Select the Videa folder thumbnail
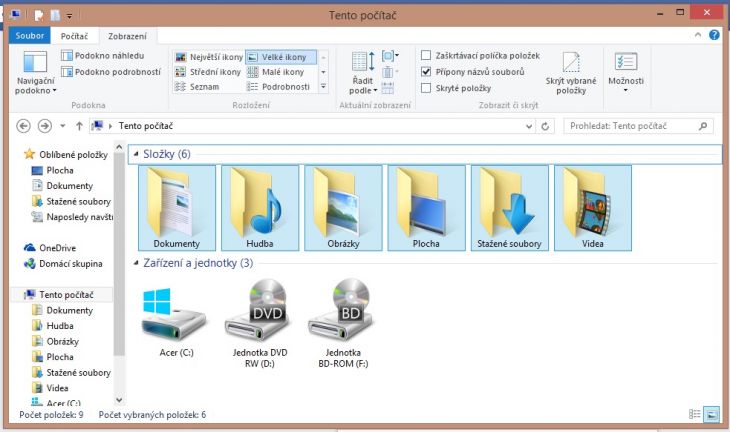Image resolution: width=730 pixels, height=432 pixels. 593,208
